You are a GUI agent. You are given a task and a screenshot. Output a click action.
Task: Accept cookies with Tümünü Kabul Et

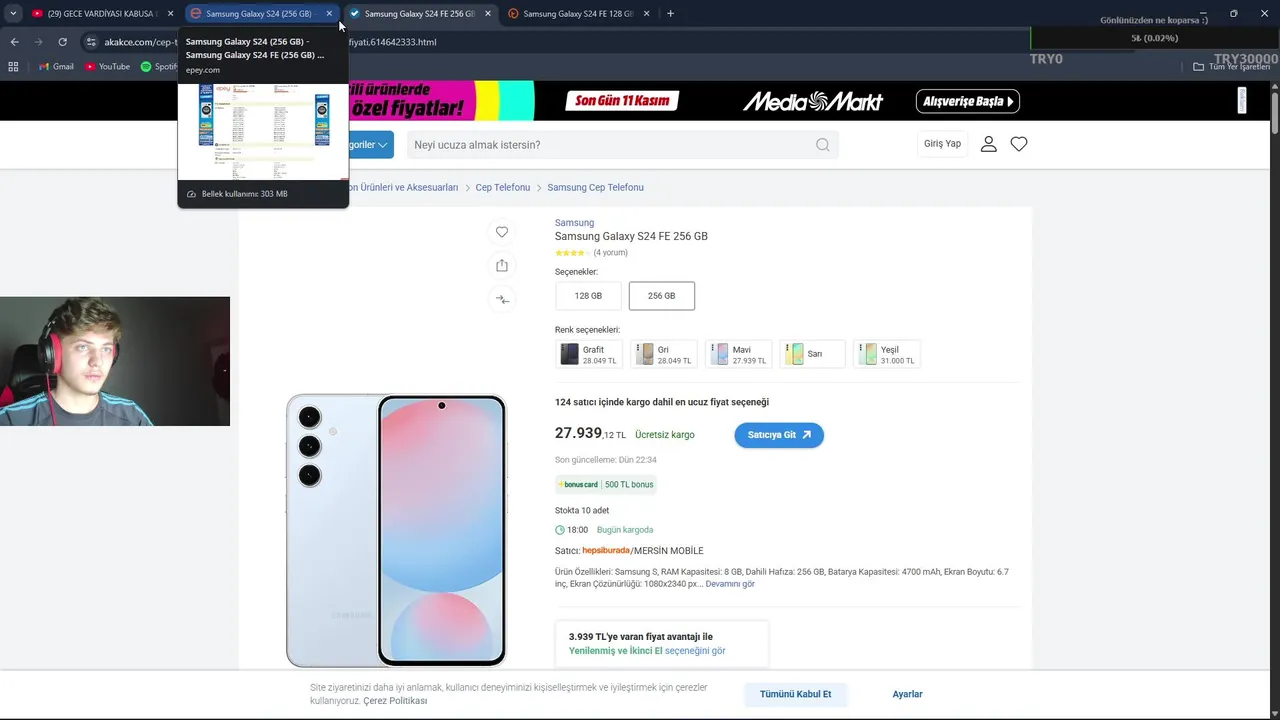pyautogui.click(x=795, y=694)
